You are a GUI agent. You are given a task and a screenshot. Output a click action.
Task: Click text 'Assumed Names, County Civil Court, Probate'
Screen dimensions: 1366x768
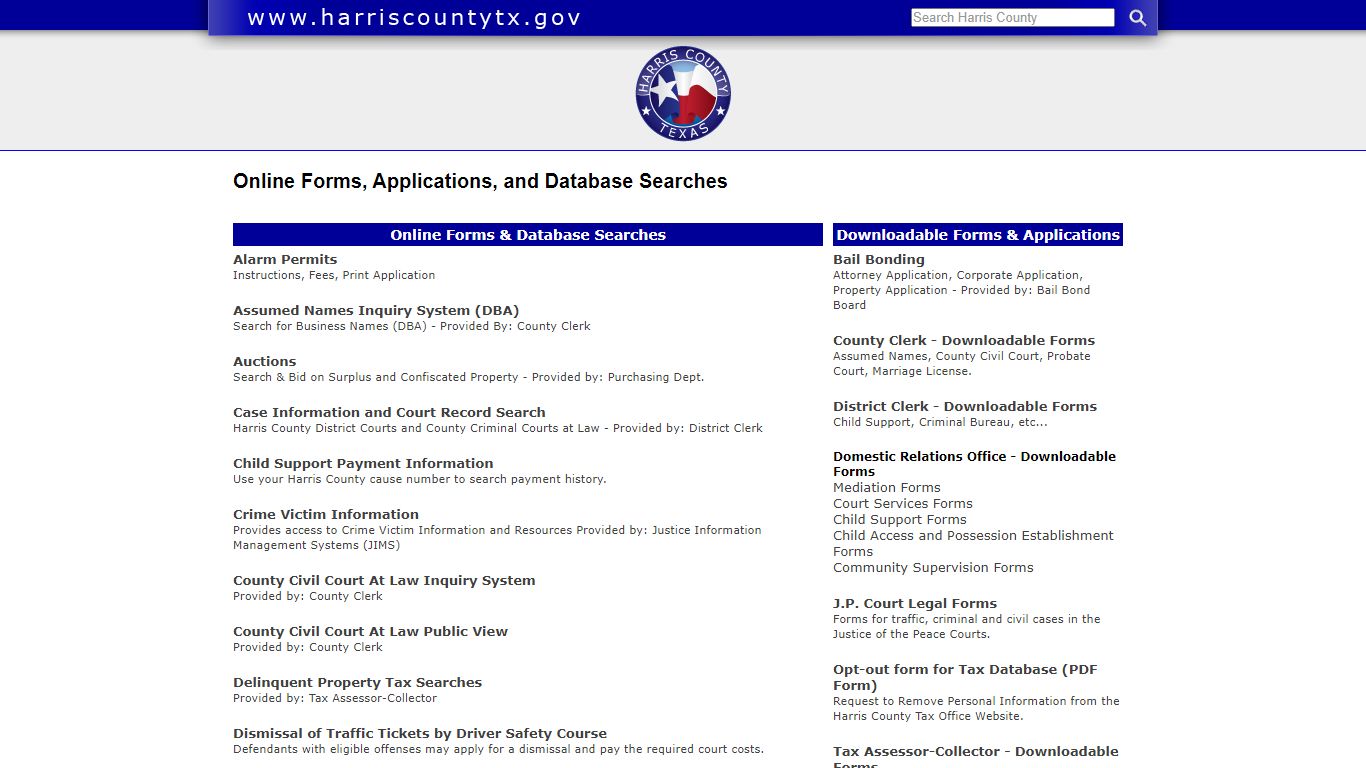[962, 356]
